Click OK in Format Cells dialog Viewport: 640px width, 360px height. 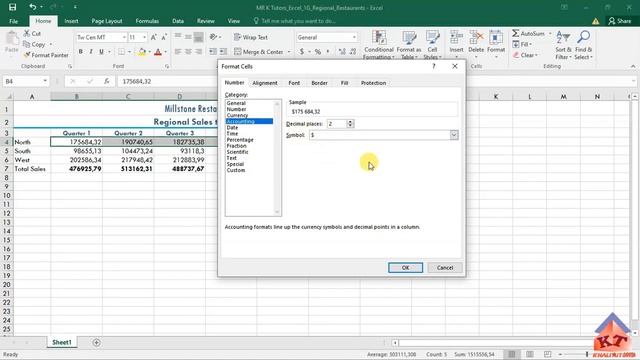pos(405,268)
